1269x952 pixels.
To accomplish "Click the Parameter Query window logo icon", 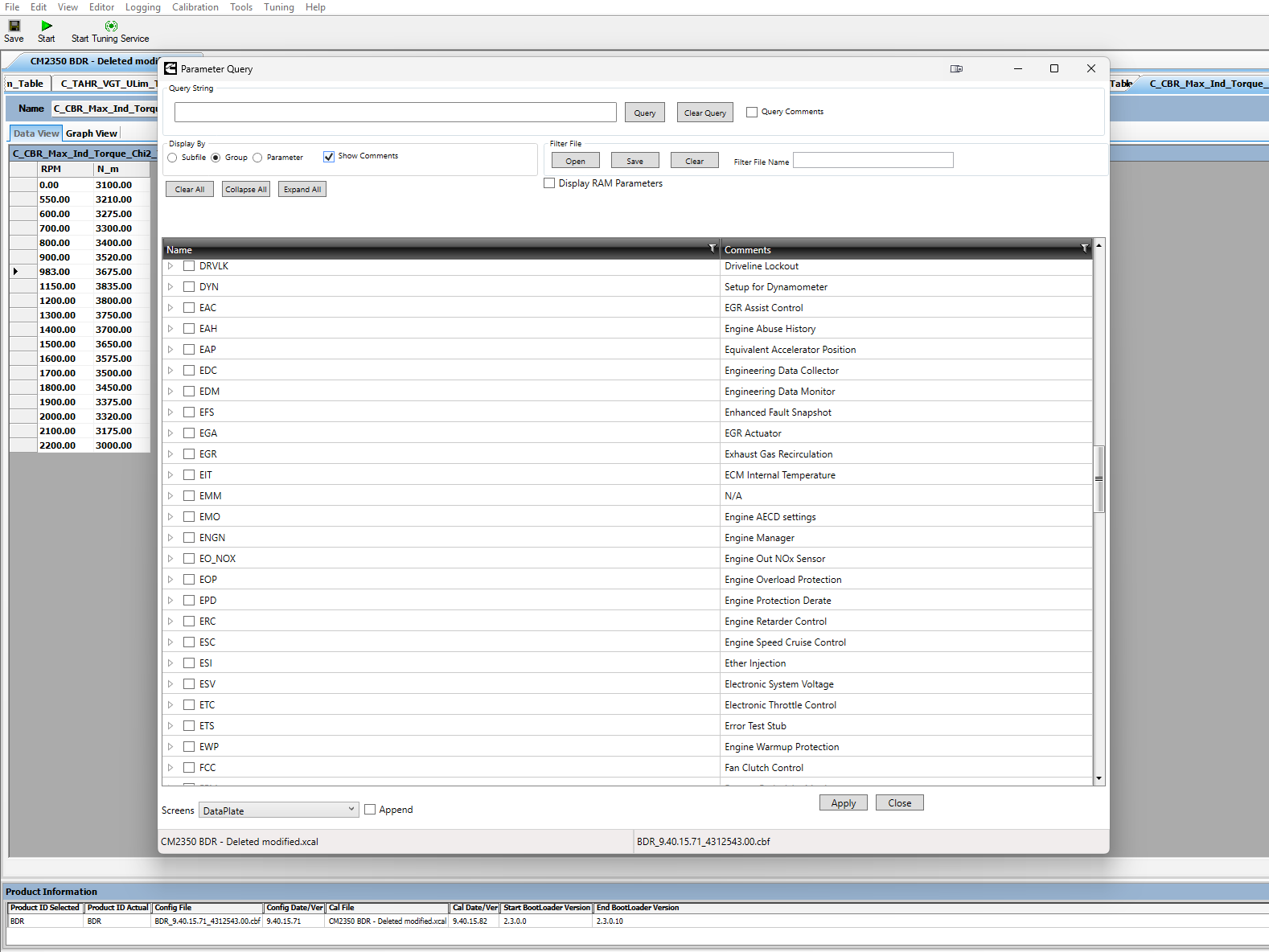I will pos(170,68).
